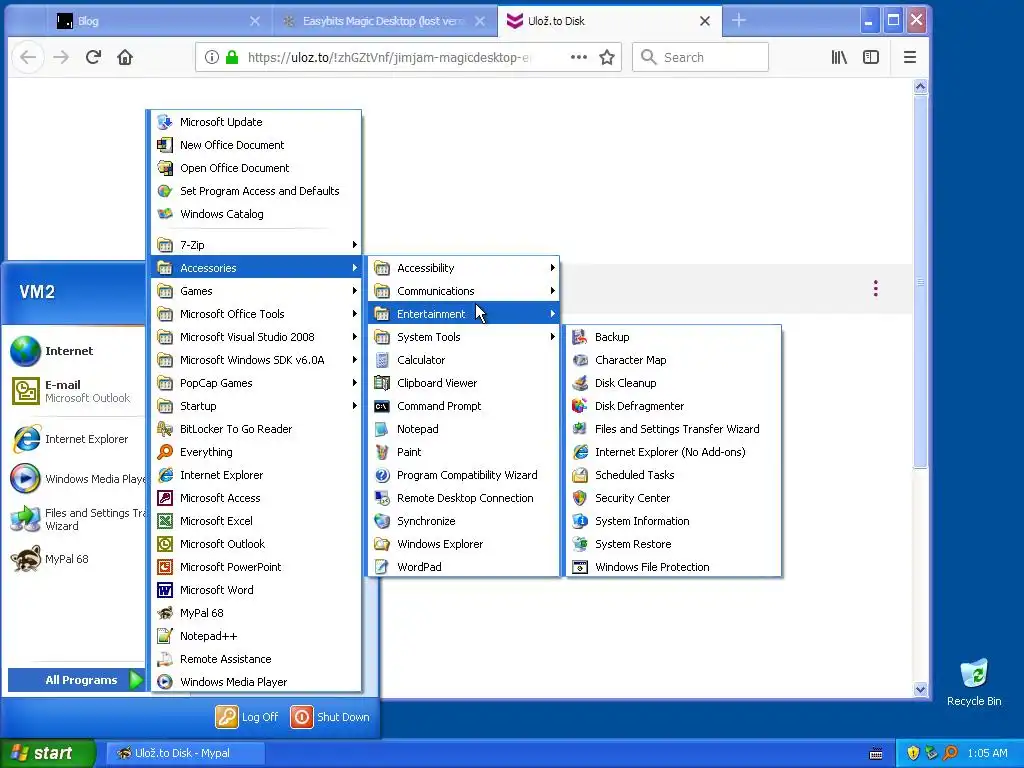This screenshot has width=1024, height=768.
Task: Go to browser home page icon
Action: (125, 57)
